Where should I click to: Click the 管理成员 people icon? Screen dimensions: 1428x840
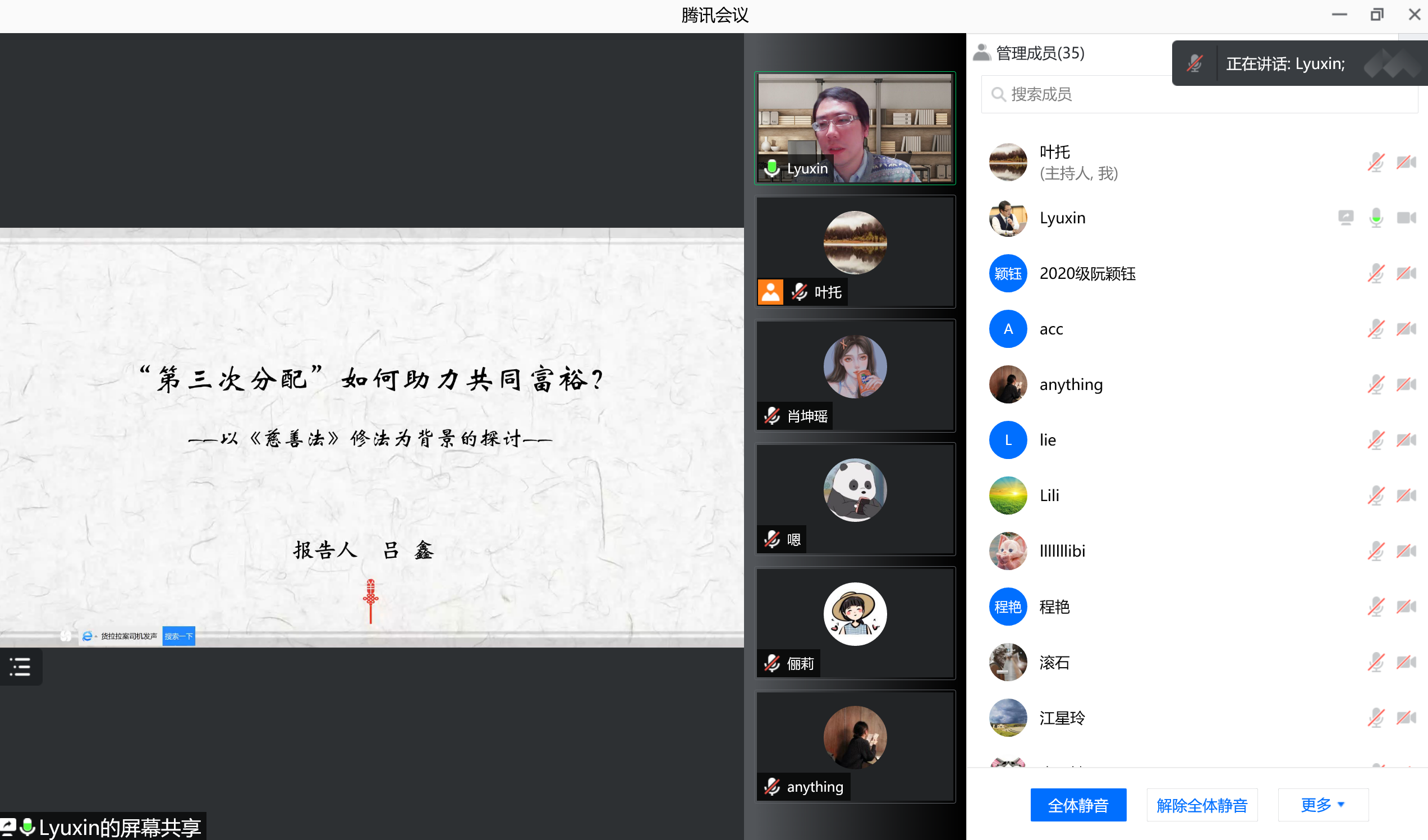[981, 53]
